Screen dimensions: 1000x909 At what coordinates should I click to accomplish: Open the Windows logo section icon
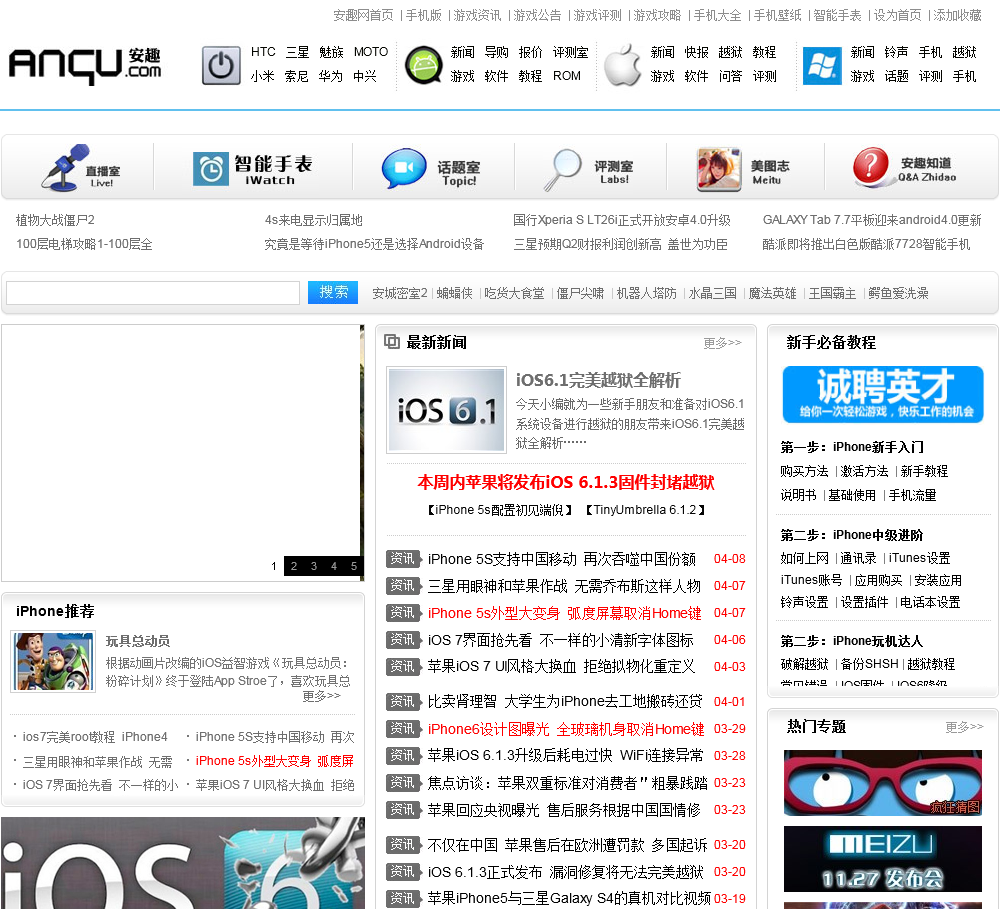[x=821, y=65]
